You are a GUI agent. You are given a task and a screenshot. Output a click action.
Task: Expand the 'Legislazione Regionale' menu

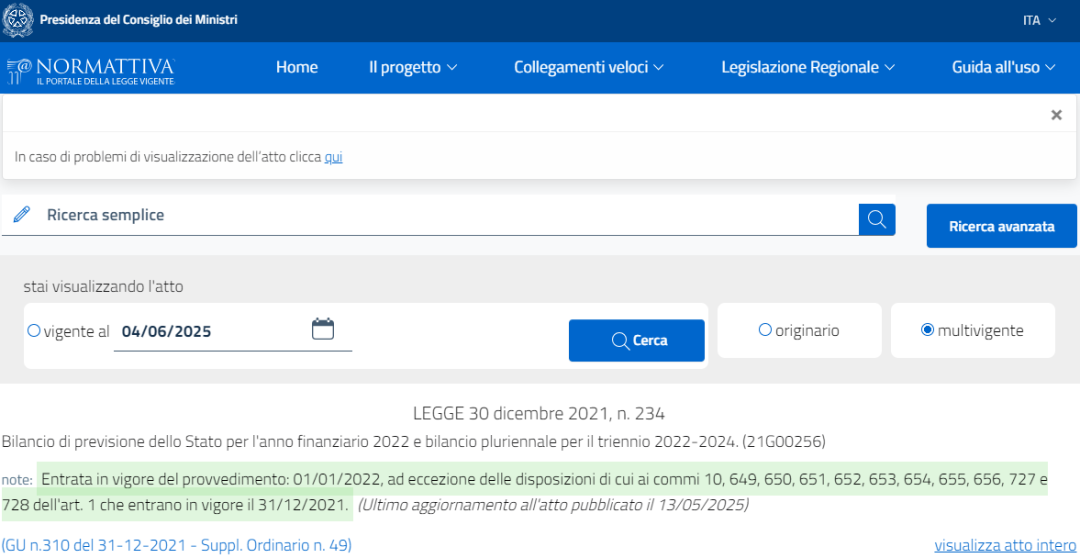808,68
